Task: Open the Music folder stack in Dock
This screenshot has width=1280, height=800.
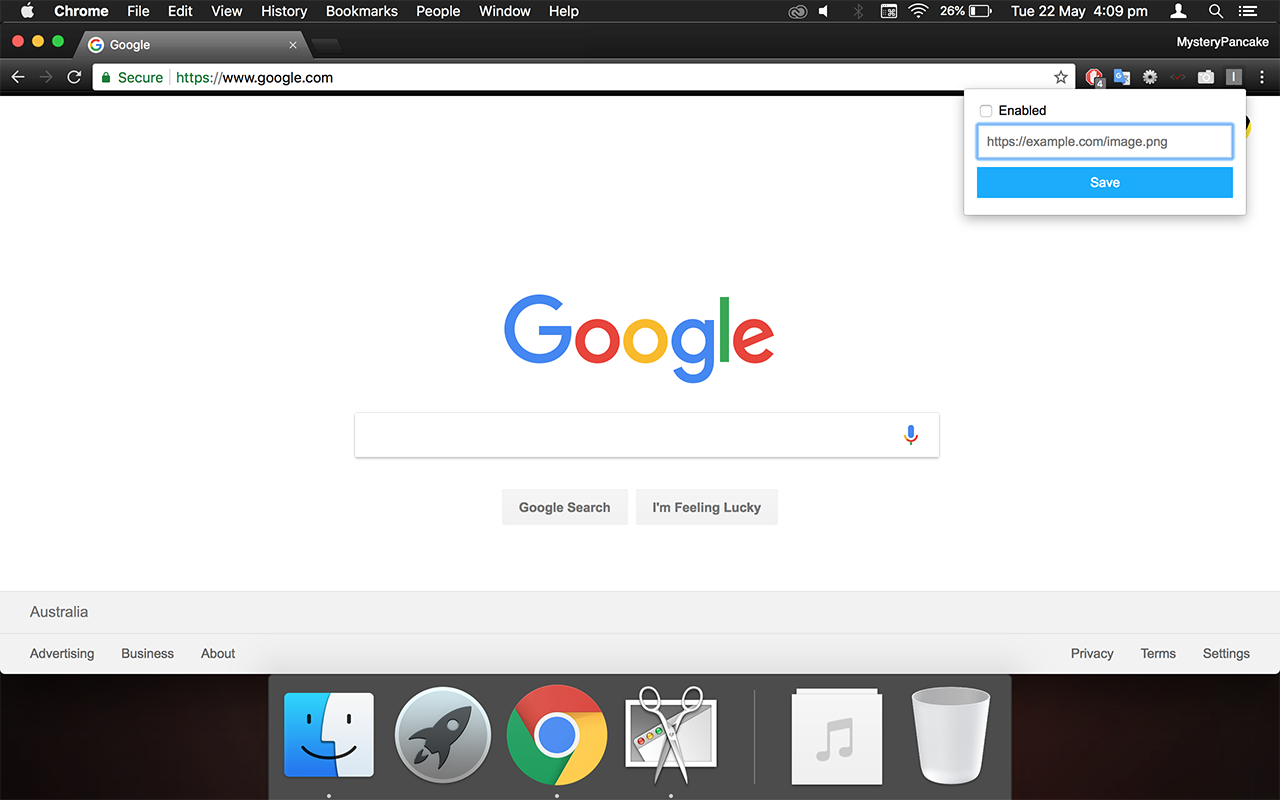Action: (837, 736)
